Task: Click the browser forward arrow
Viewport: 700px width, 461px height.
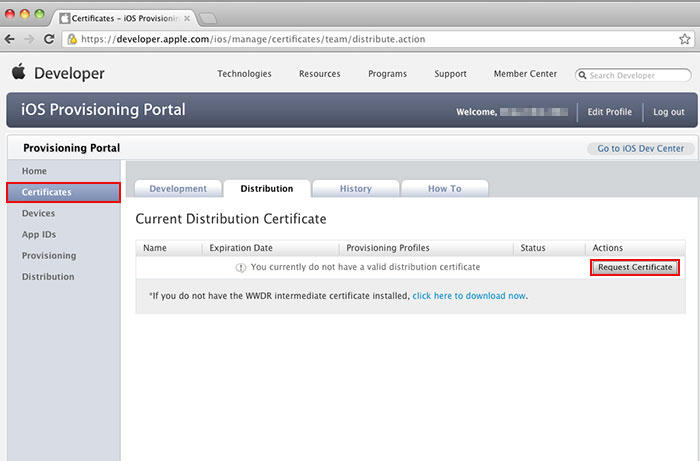Action: click(x=29, y=39)
